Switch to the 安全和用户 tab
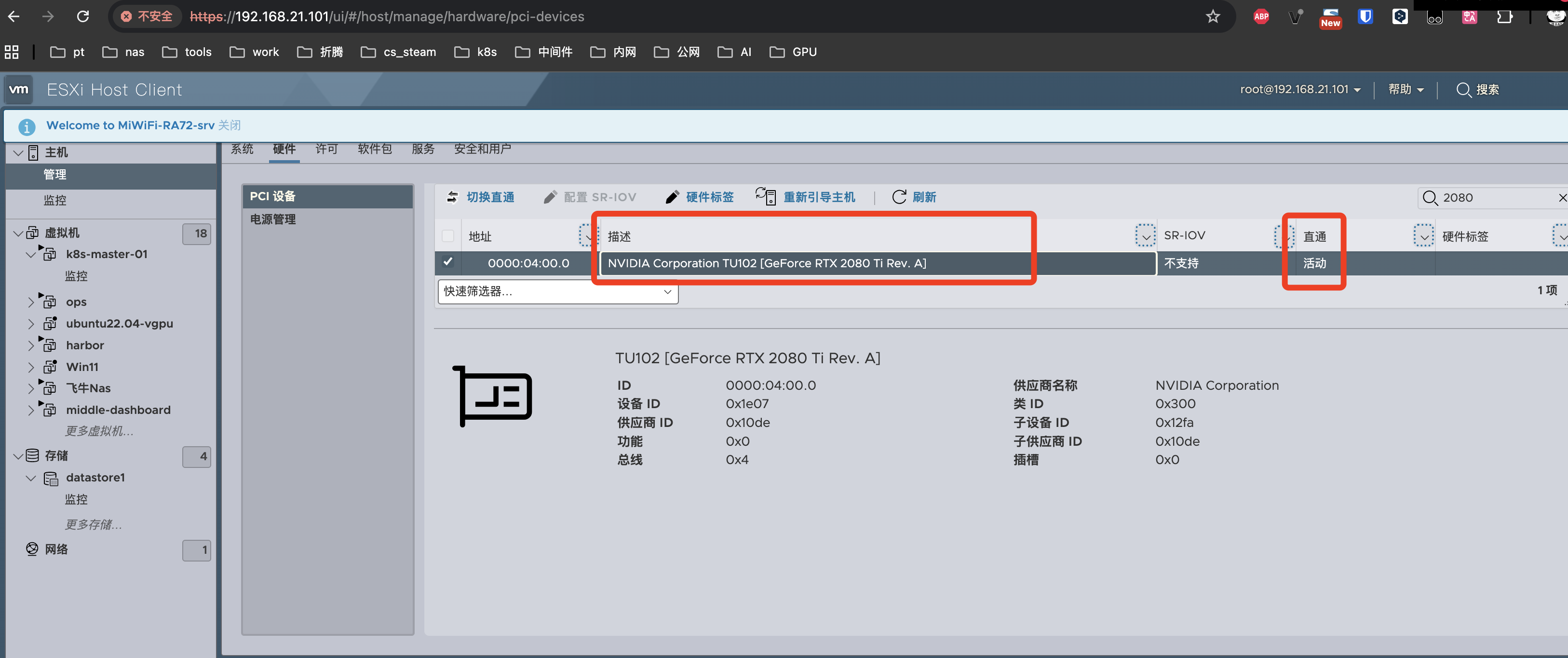Screen dimensions: 1568x658 click(x=482, y=149)
